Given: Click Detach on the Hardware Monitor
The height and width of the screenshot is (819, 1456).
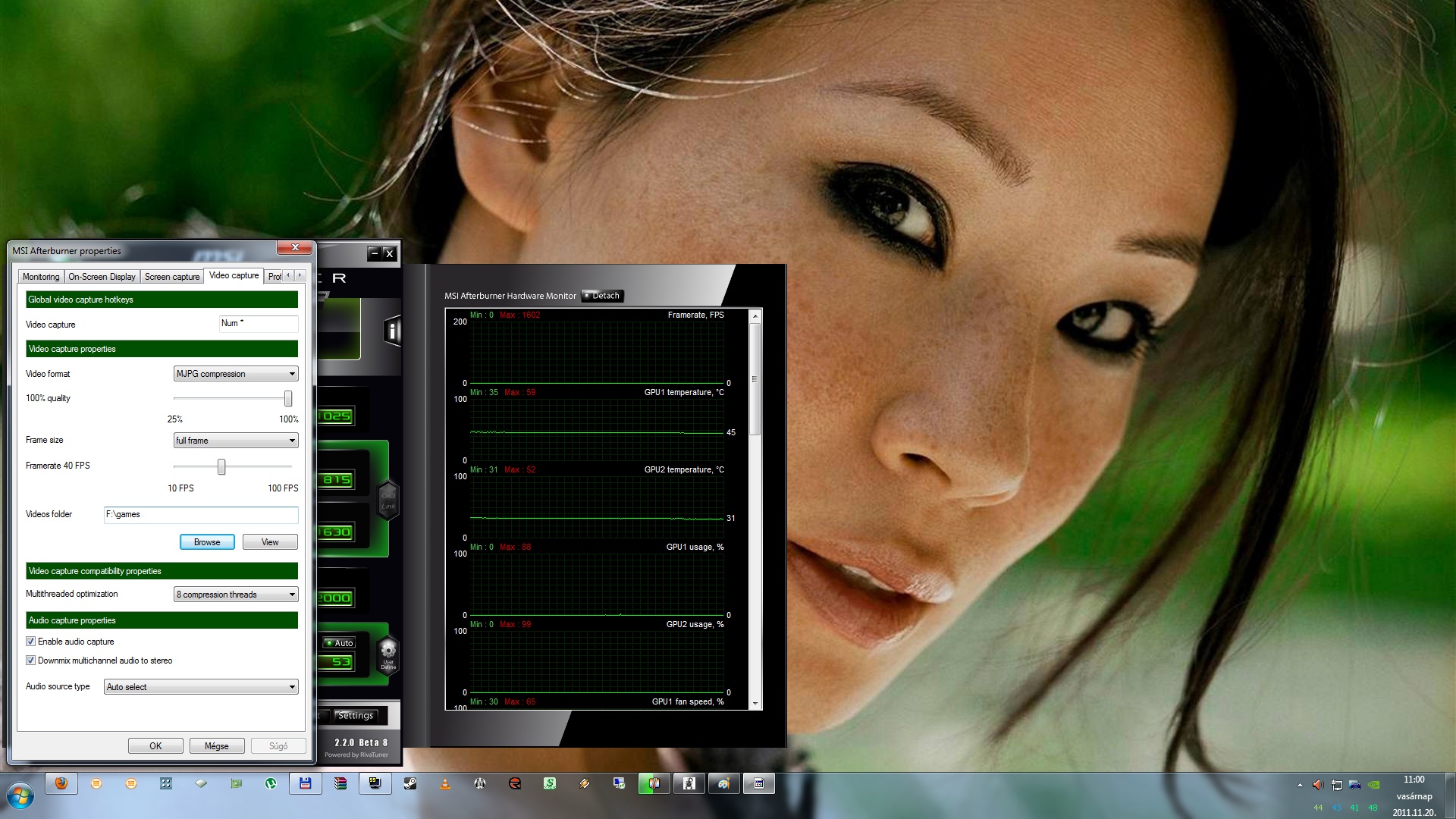Looking at the screenshot, I should click(602, 296).
